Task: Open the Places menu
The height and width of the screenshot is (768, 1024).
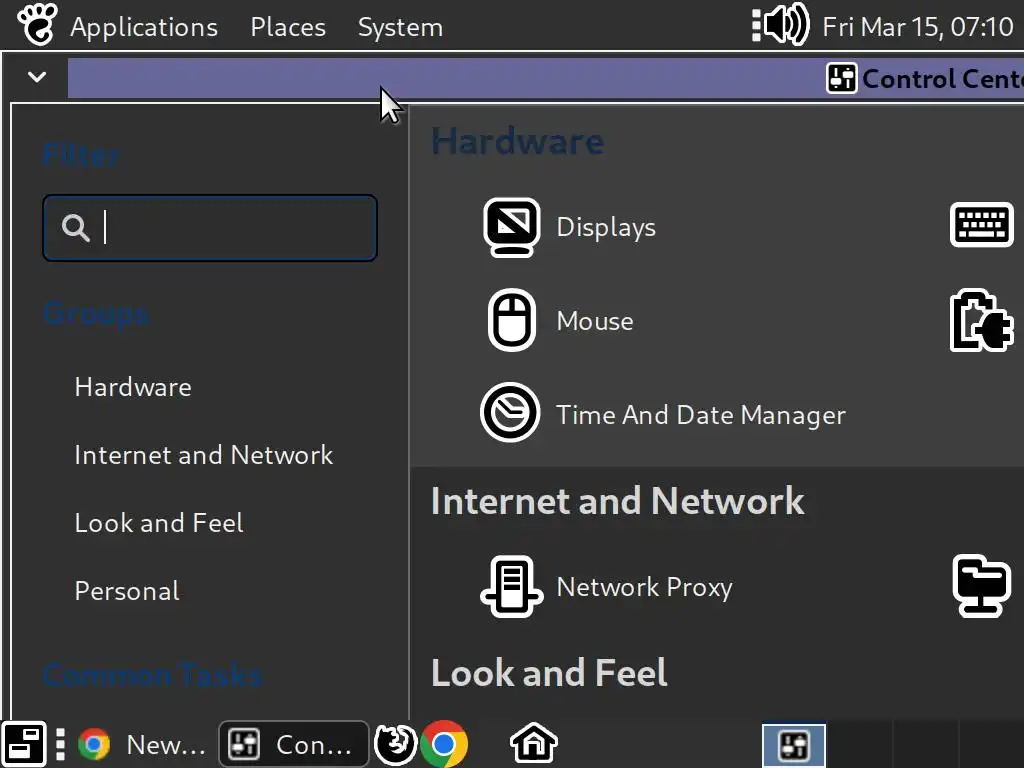Action: pos(288,27)
